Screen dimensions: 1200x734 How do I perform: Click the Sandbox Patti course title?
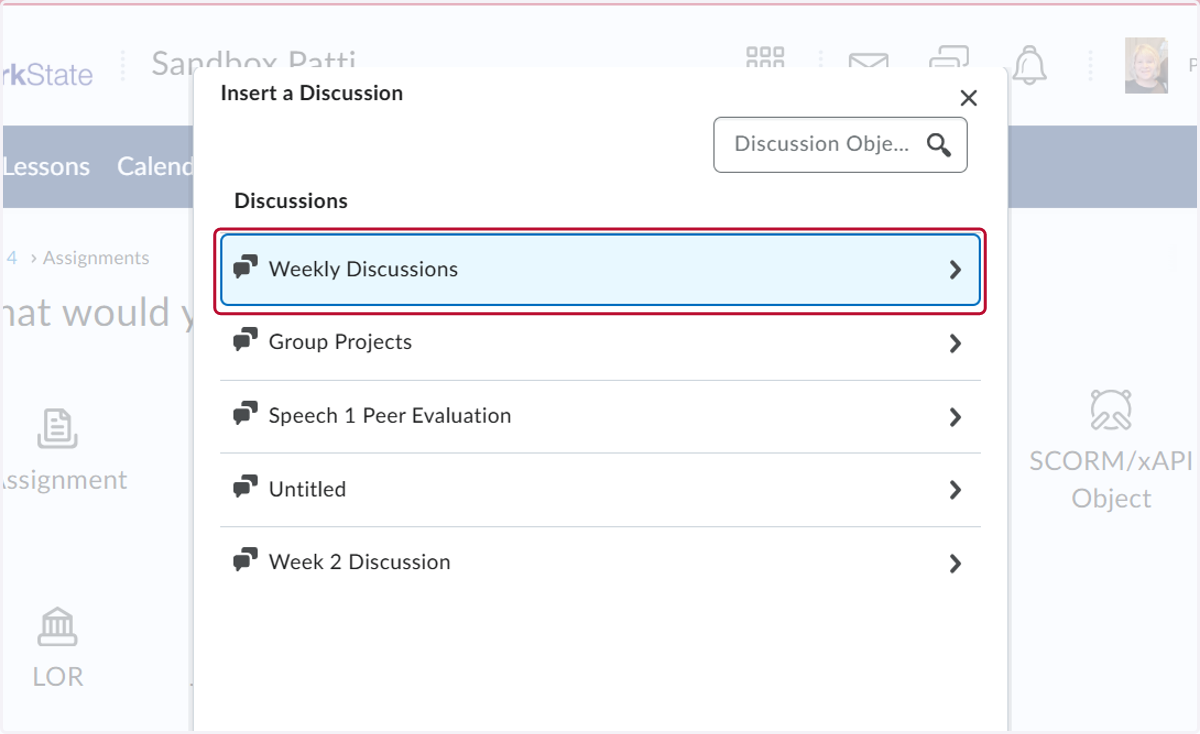click(x=254, y=59)
